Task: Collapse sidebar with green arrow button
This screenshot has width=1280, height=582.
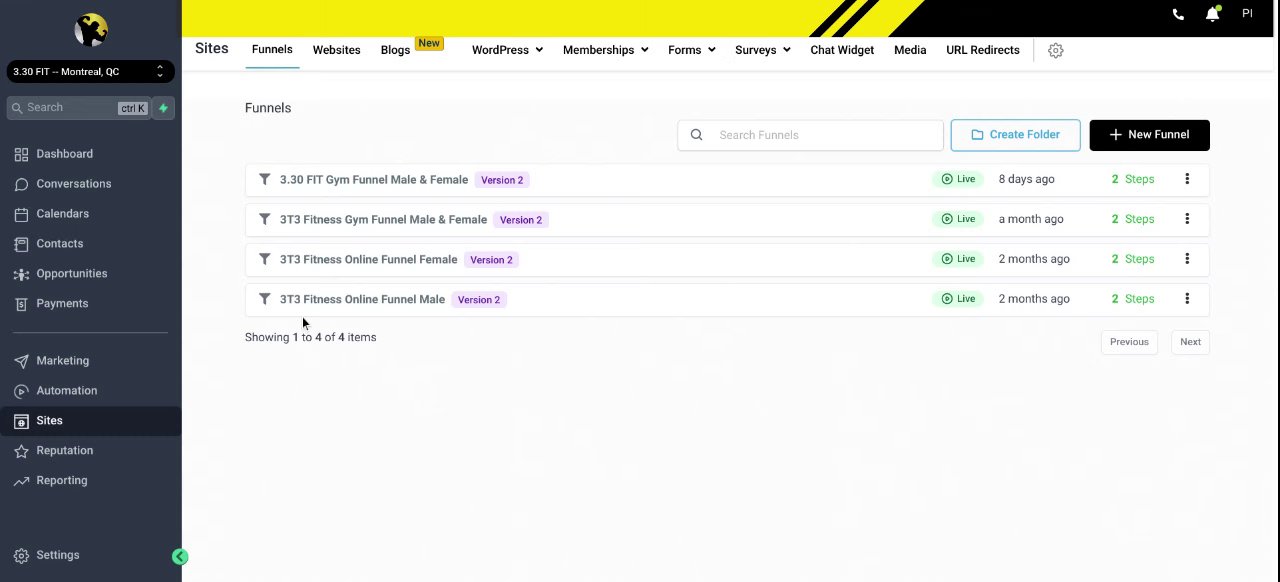Action: click(x=180, y=557)
